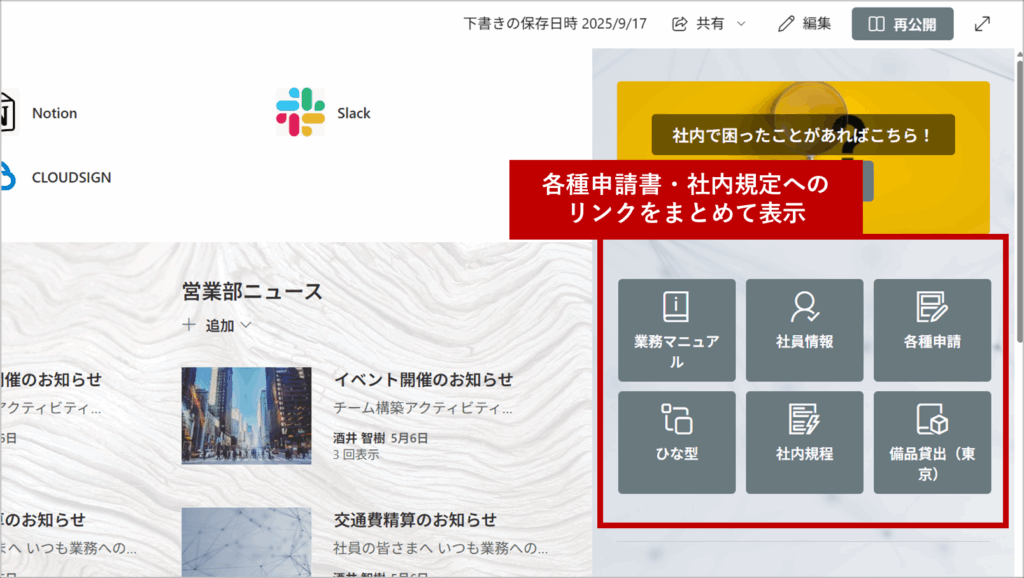1024x578 pixels.
Task: Open the 交通費精算のお知らせ news headline
Action: tap(415, 520)
